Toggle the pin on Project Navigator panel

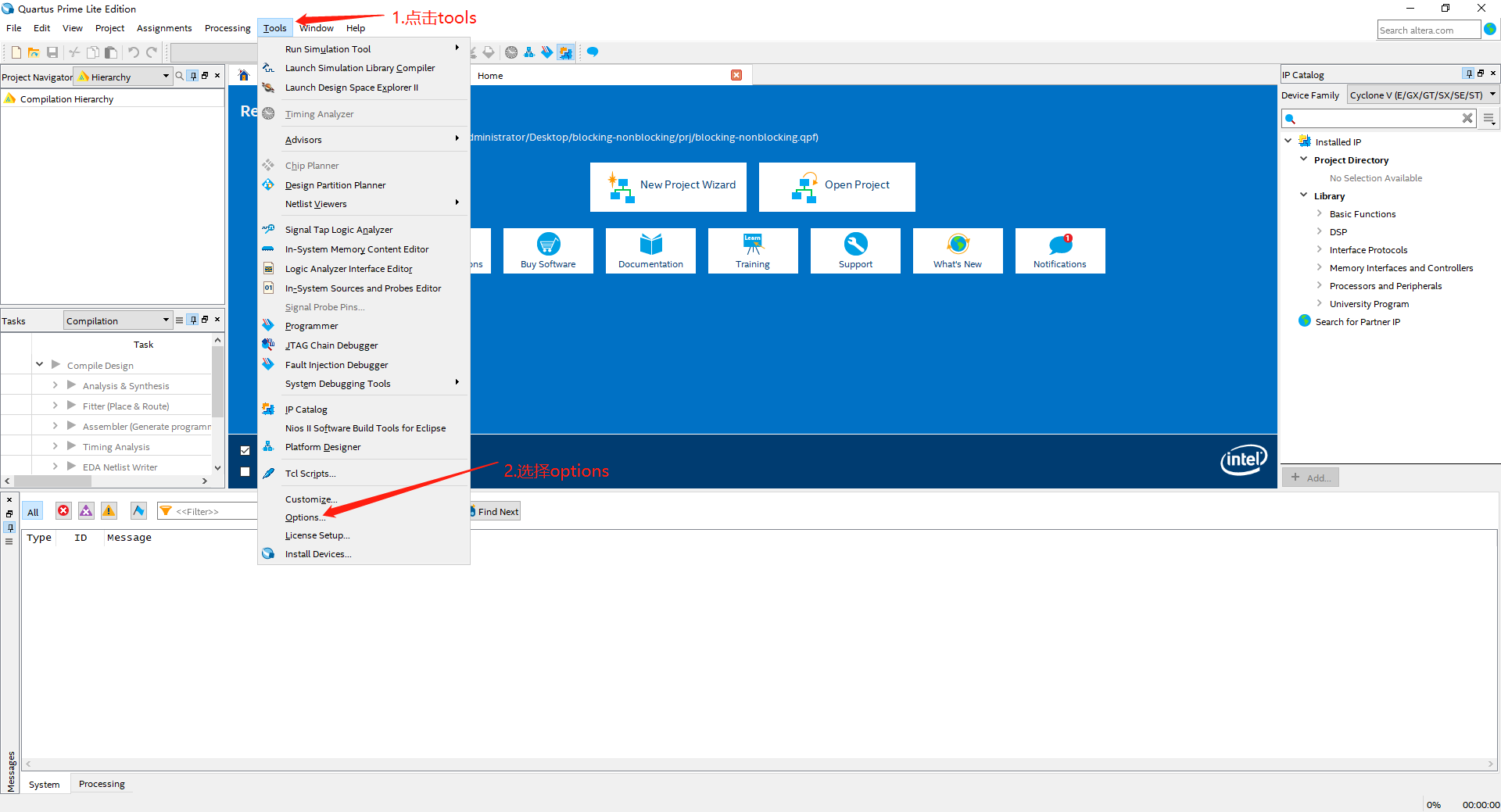[193, 76]
